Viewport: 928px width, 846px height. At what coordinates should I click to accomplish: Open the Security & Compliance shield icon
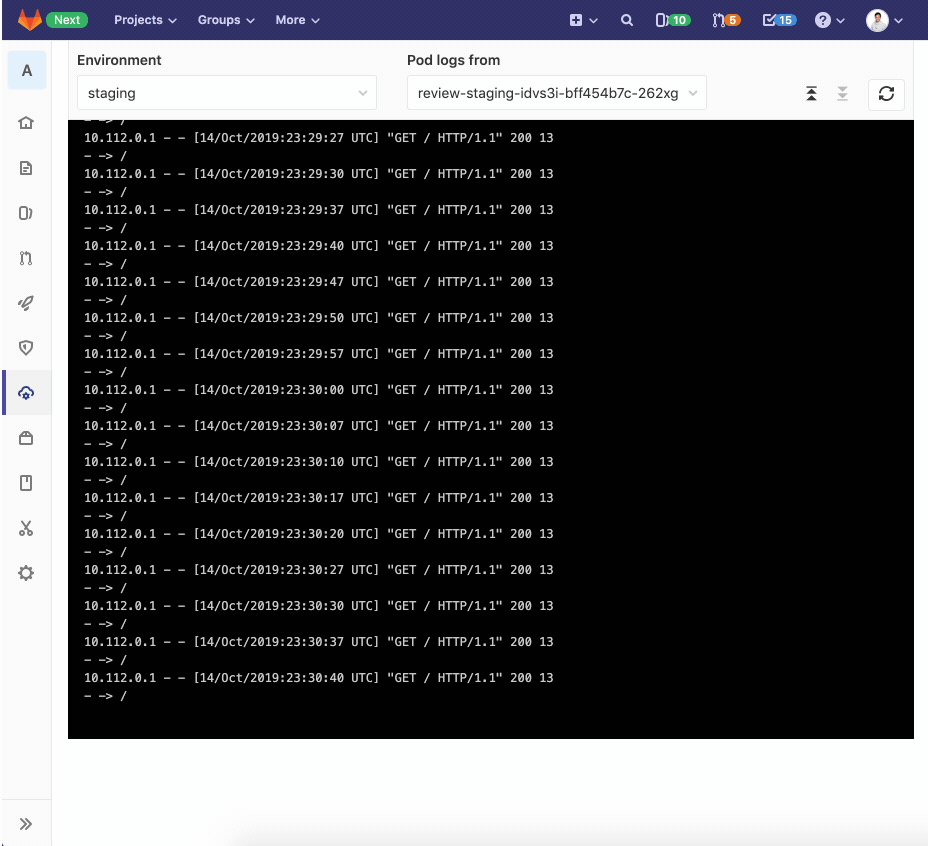point(25,348)
